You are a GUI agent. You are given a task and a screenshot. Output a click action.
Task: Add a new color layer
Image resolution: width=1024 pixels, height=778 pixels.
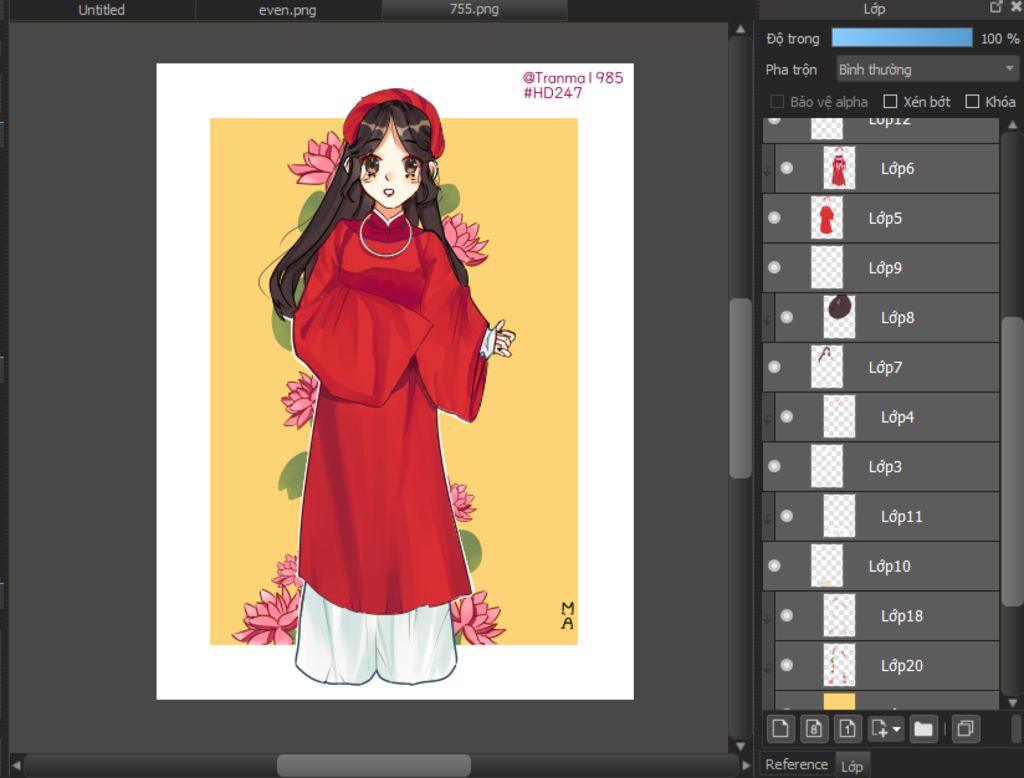780,728
